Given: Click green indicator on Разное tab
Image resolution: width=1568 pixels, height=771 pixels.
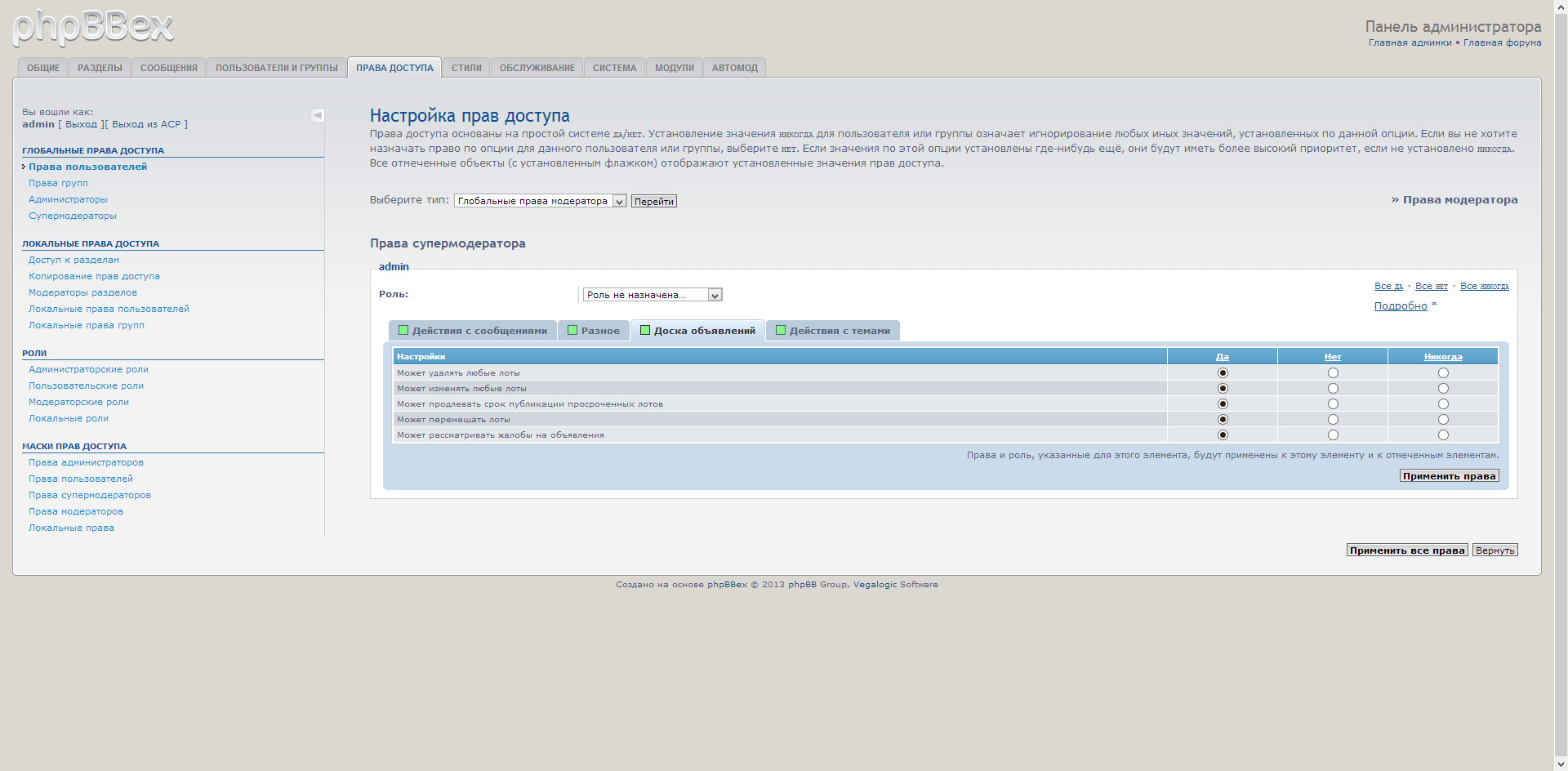Looking at the screenshot, I should [572, 331].
